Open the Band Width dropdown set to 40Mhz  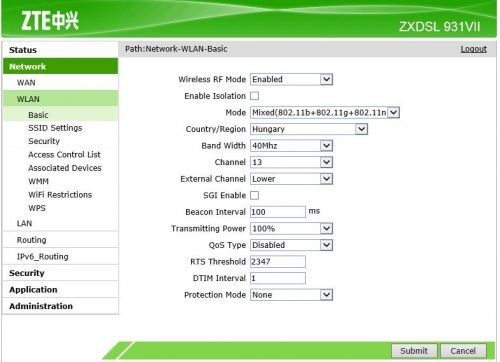[291, 146]
